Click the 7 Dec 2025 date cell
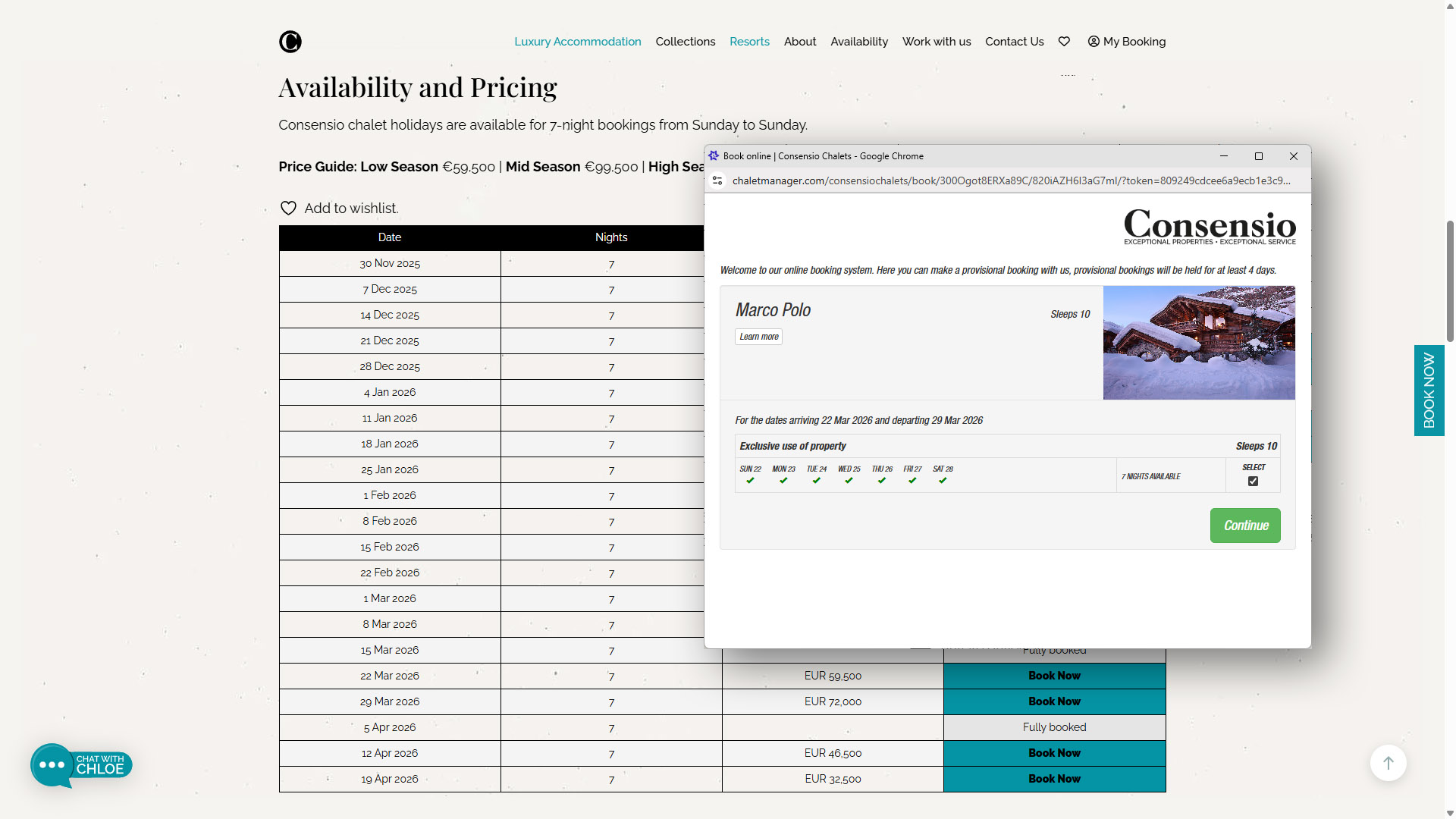The height and width of the screenshot is (819, 1456). pyautogui.click(x=390, y=289)
